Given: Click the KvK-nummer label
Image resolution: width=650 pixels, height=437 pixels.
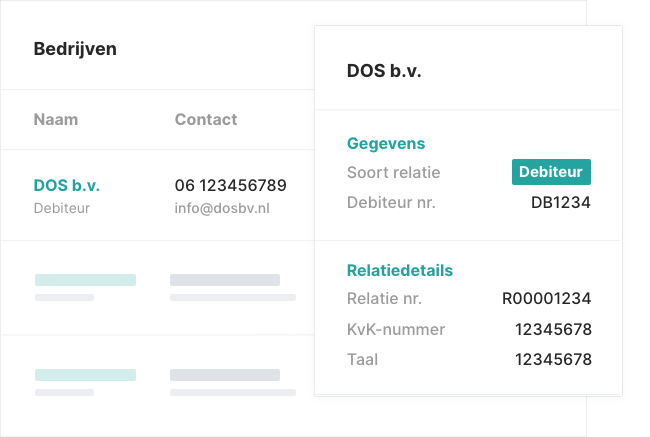Looking at the screenshot, I should (396, 329).
